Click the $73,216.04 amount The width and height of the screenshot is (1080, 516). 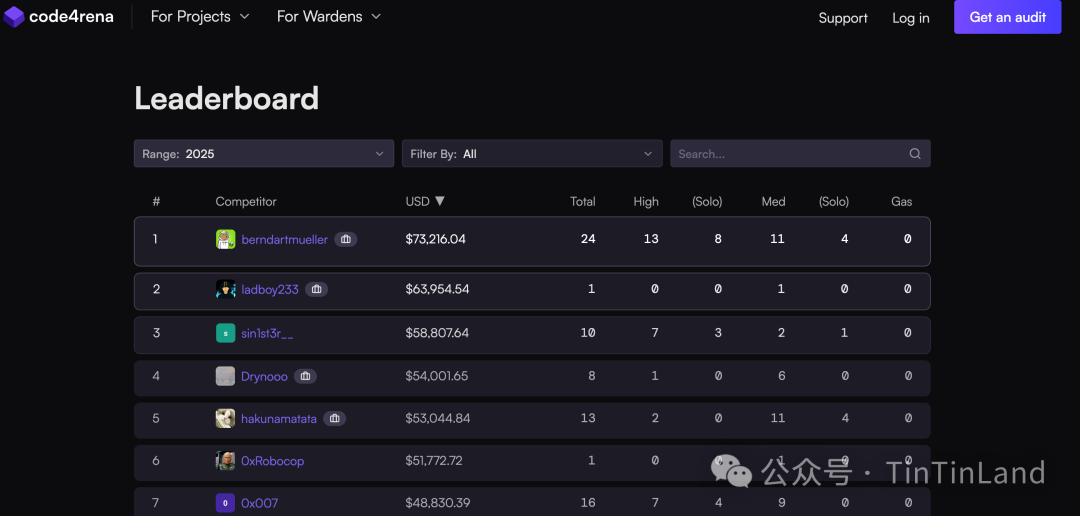click(435, 239)
